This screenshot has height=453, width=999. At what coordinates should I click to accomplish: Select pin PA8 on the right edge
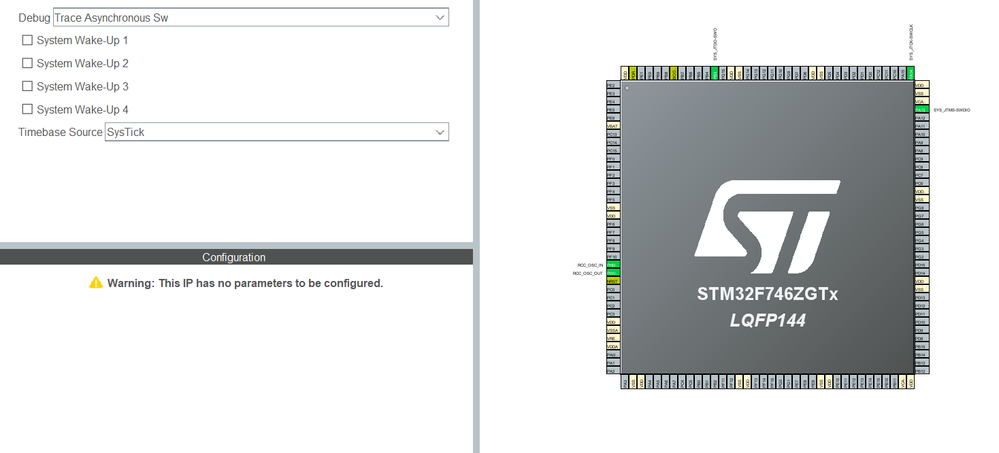(x=921, y=150)
